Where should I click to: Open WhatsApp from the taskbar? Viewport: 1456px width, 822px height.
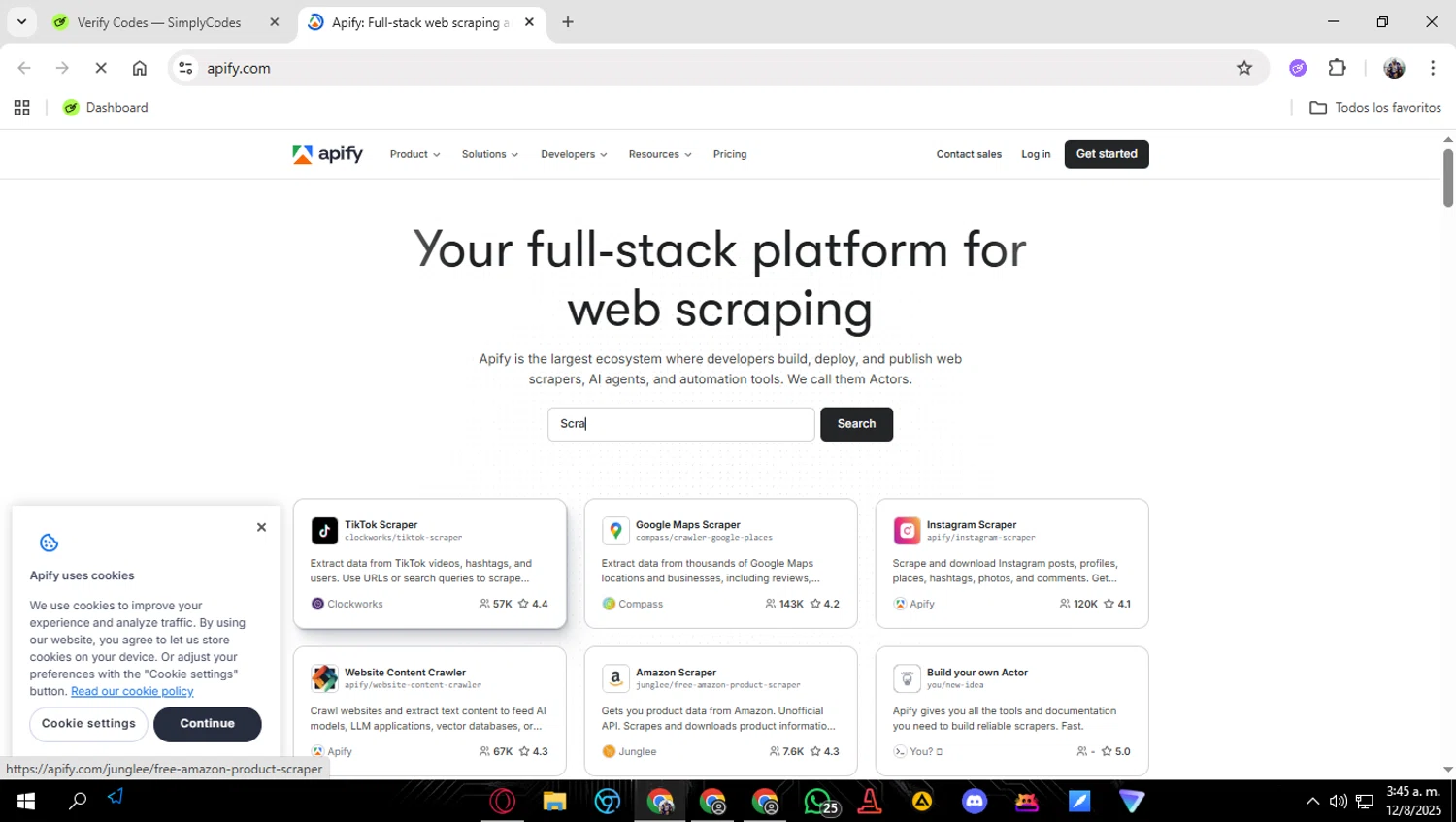point(818,802)
